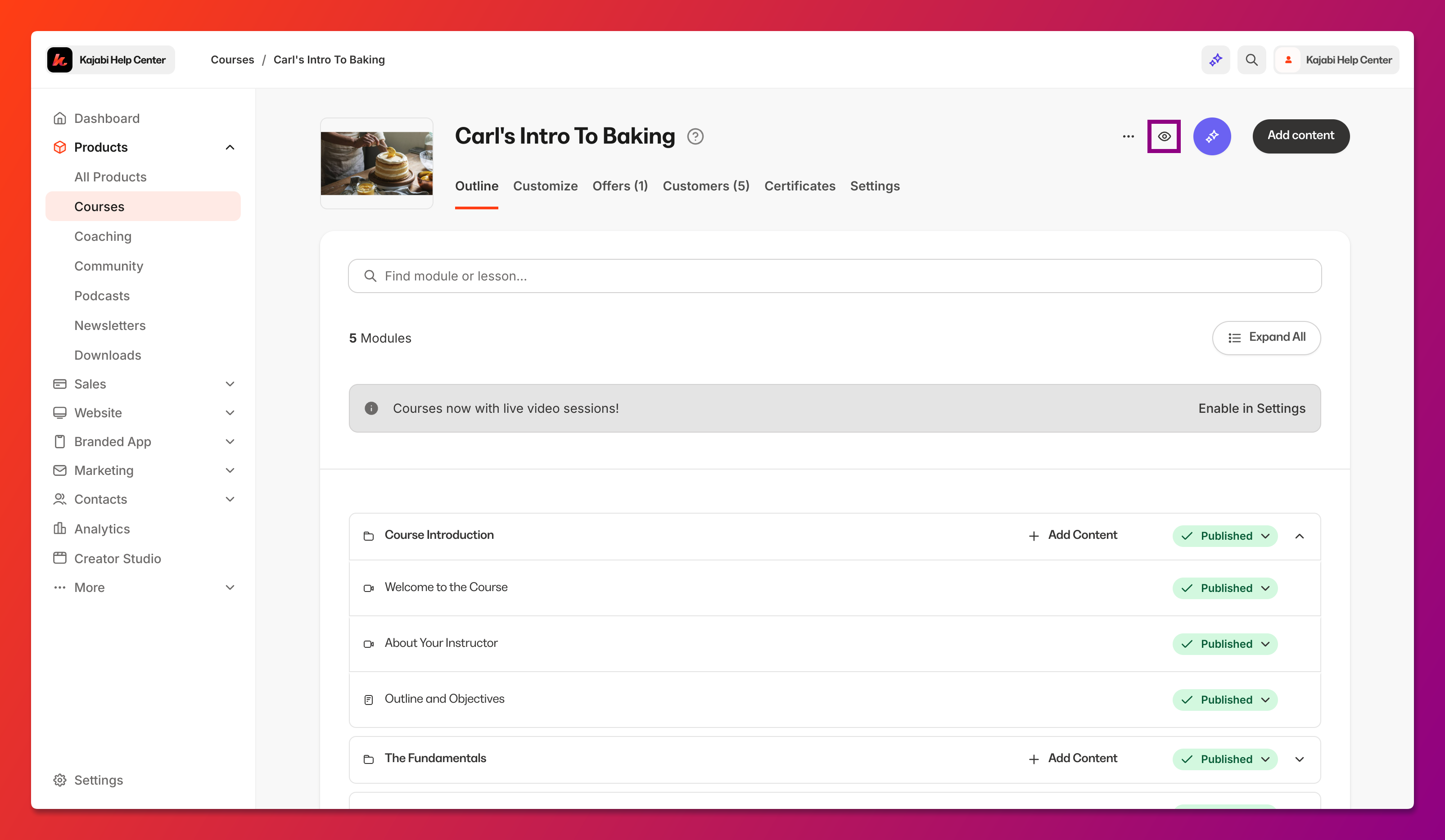Viewport: 1445px width, 840px height.
Task: Expand the Marketing sidebar section
Action: 230,470
